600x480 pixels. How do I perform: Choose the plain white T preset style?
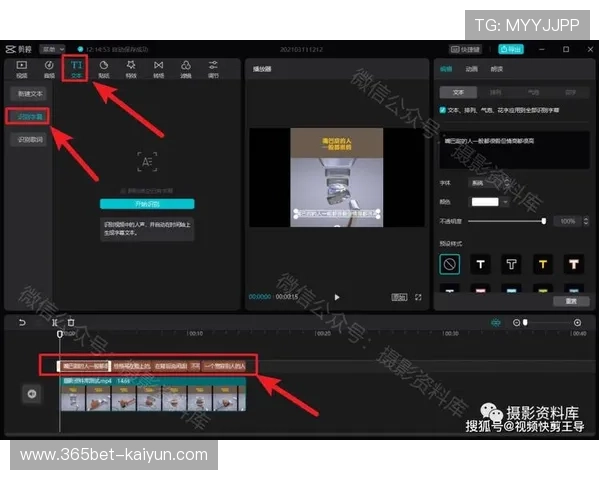[481, 264]
